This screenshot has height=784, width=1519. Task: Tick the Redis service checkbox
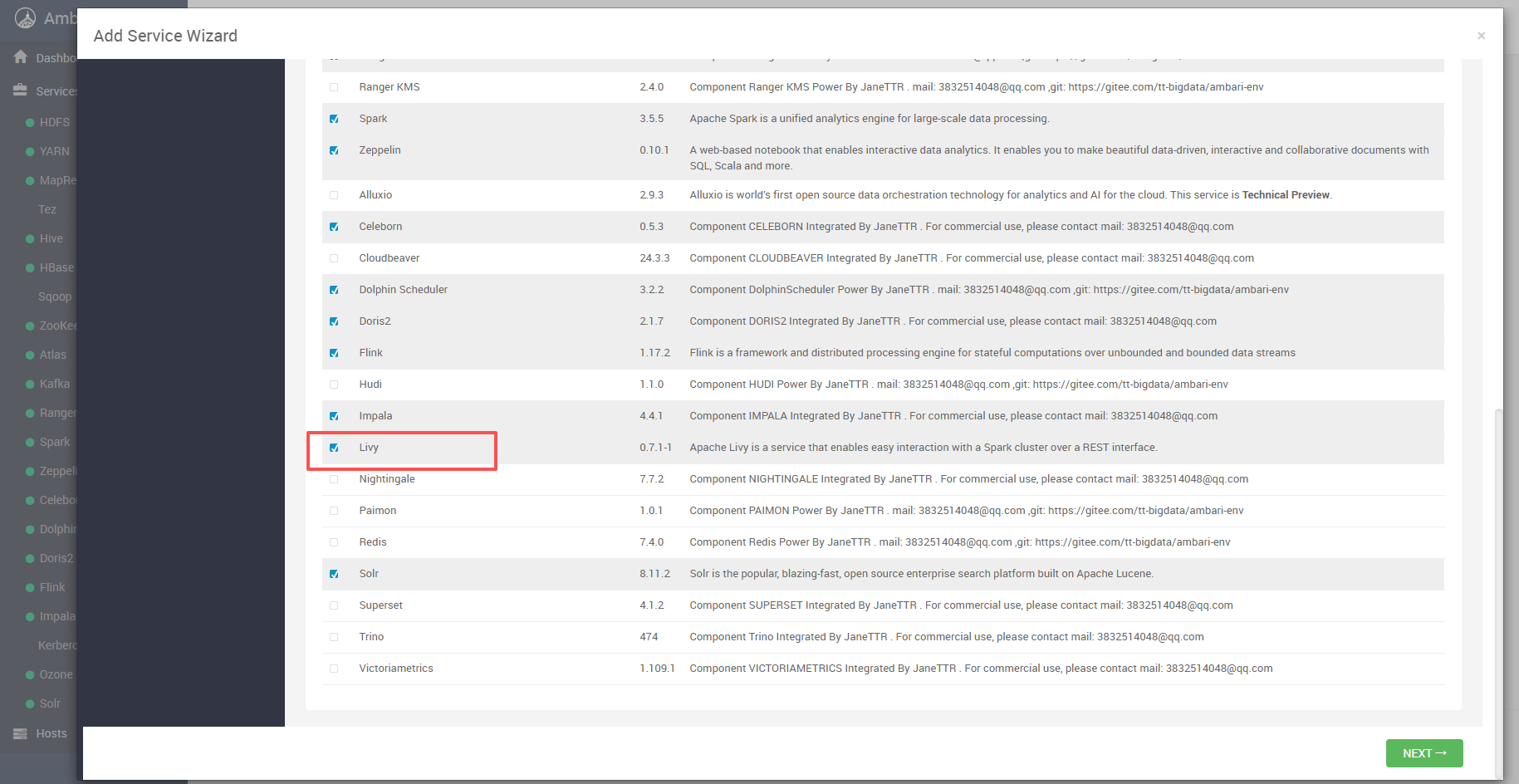coord(334,542)
